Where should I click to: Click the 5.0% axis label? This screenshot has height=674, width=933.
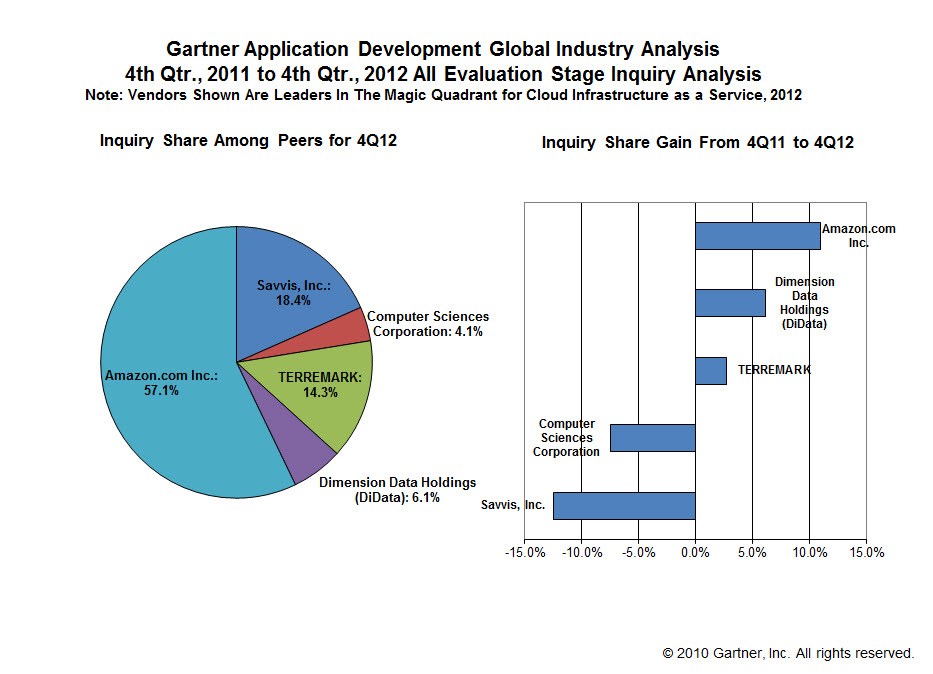pyautogui.click(x=752, y=553)
